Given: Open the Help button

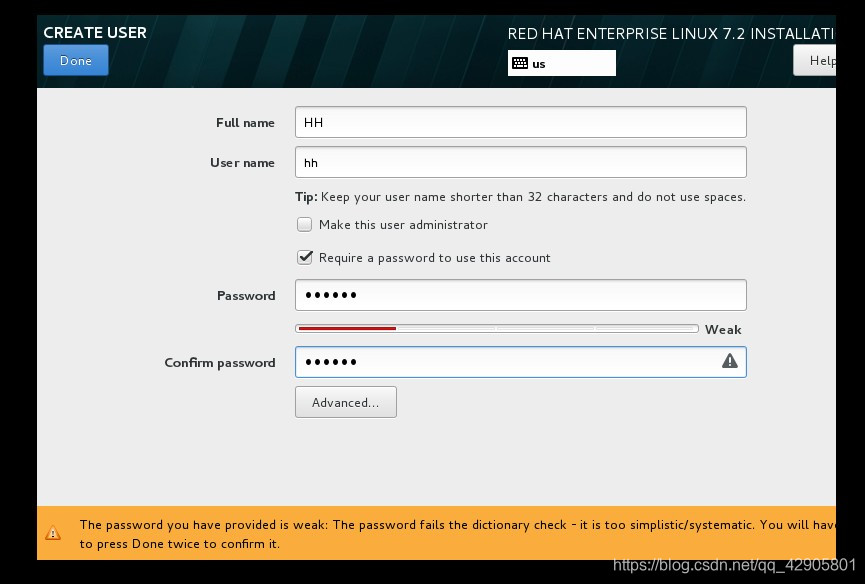Looking at the screenshot, I should (x=815, y=60).
